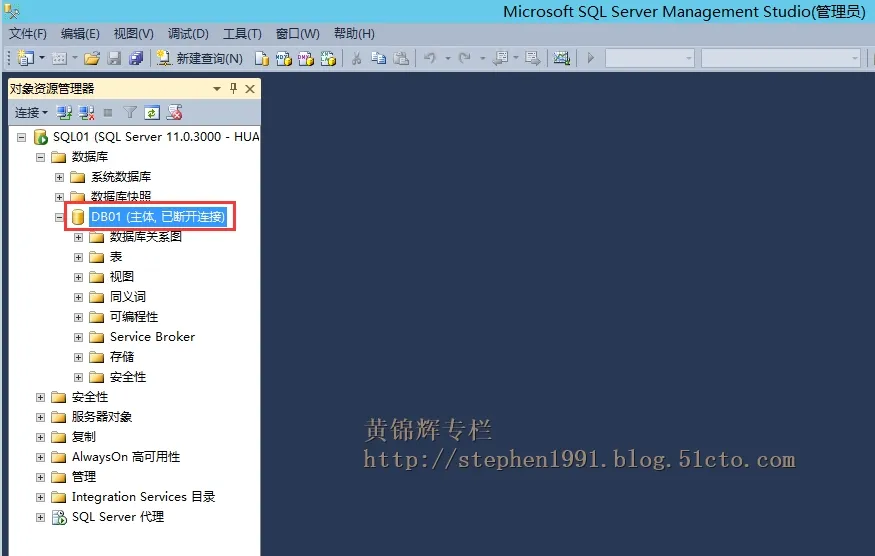Viewport: 875px width, 556px height.
Task: Click the Undo arrow icon
Action: pos(430,57)
